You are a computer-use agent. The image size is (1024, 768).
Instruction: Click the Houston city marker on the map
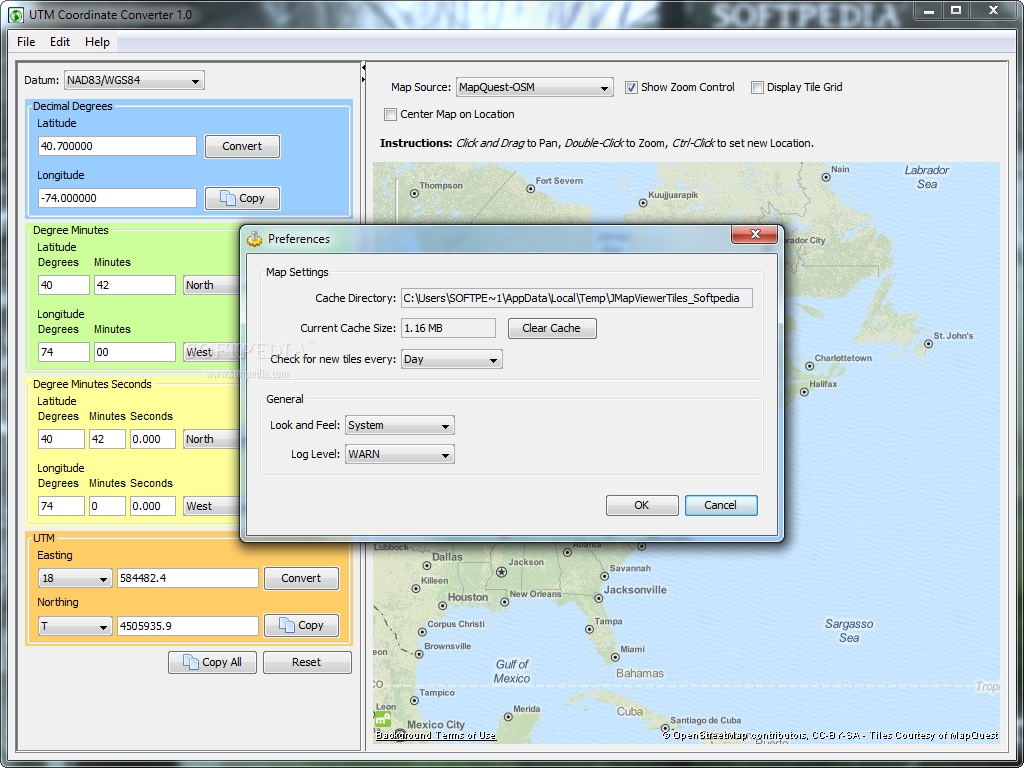[442, 605]
